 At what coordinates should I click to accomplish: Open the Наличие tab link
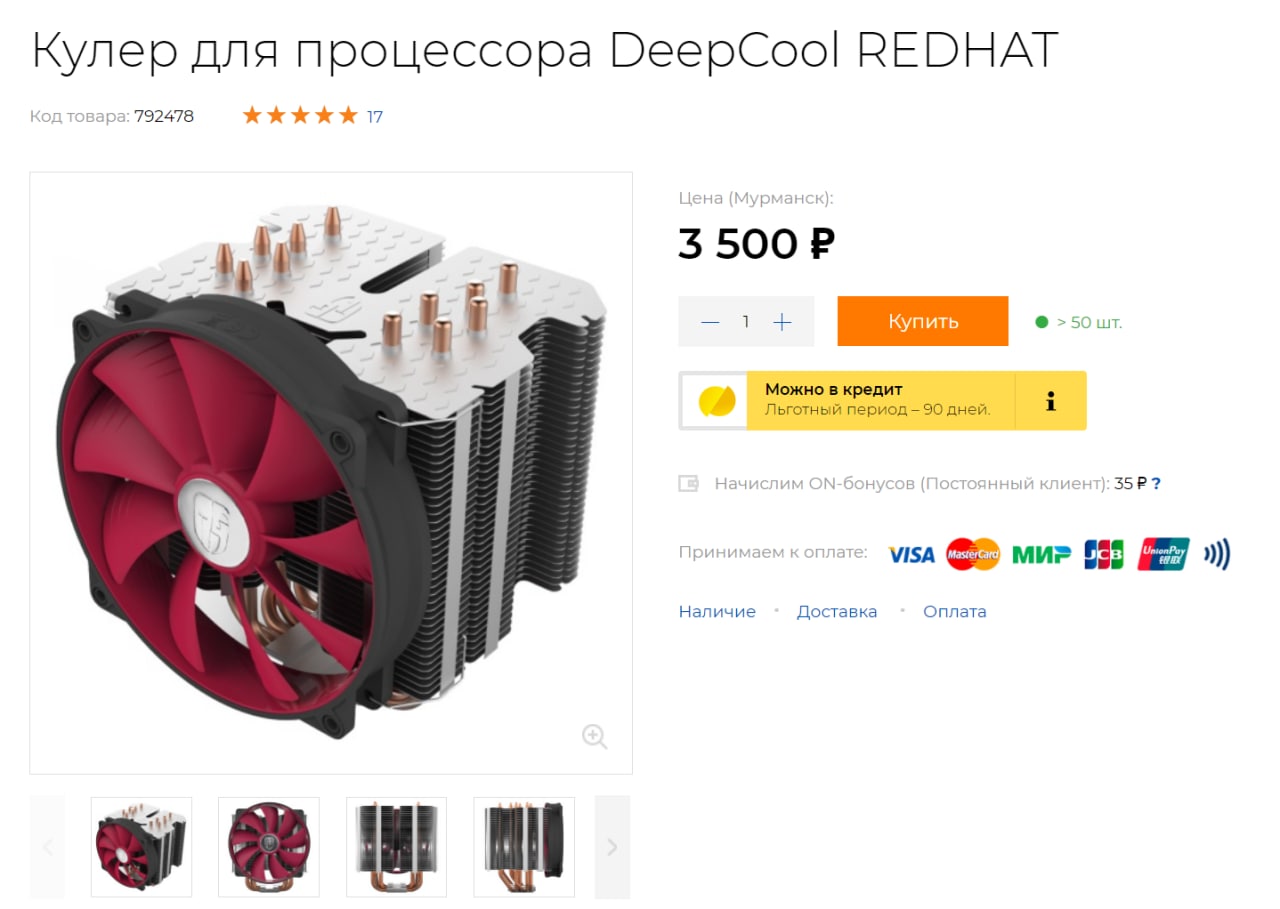(717, 612)
